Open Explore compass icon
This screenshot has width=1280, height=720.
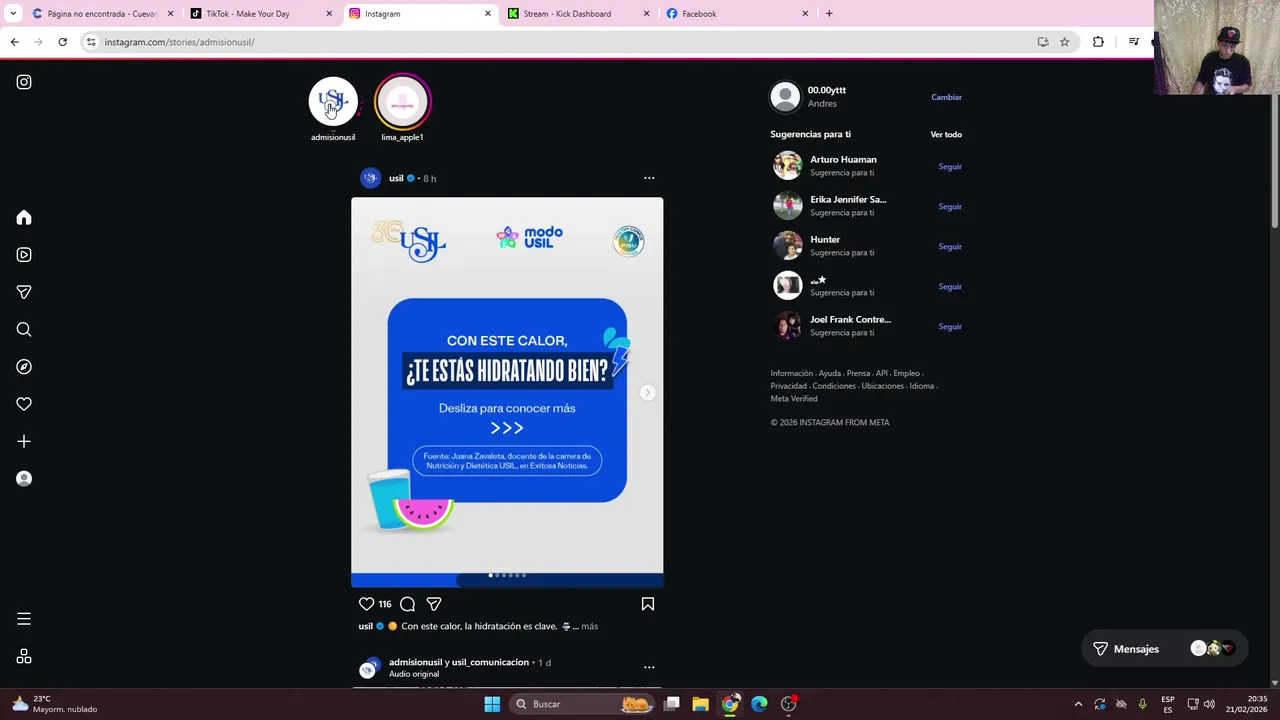(24, 367)
